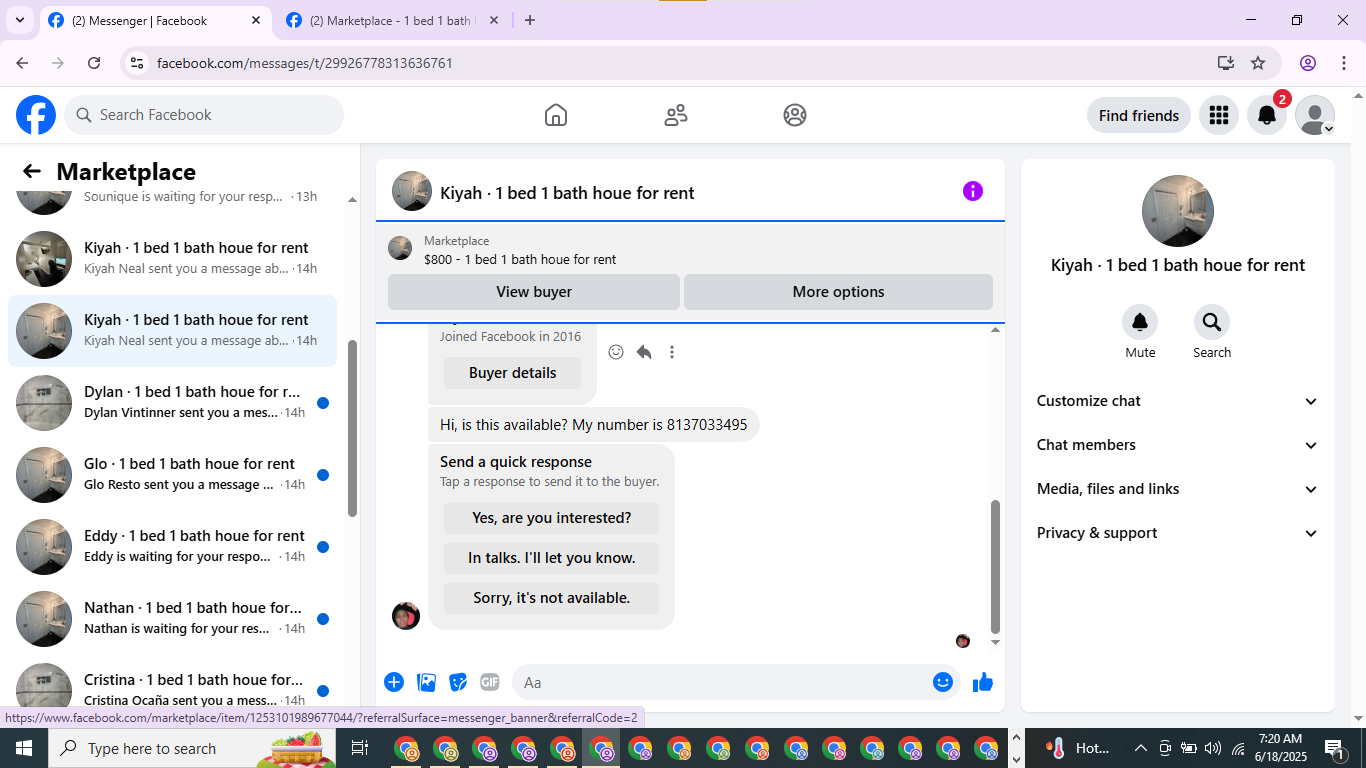The image size is (1366, 768).
Task: Open Nathan's conversation in list
Action: coord(173,619)
